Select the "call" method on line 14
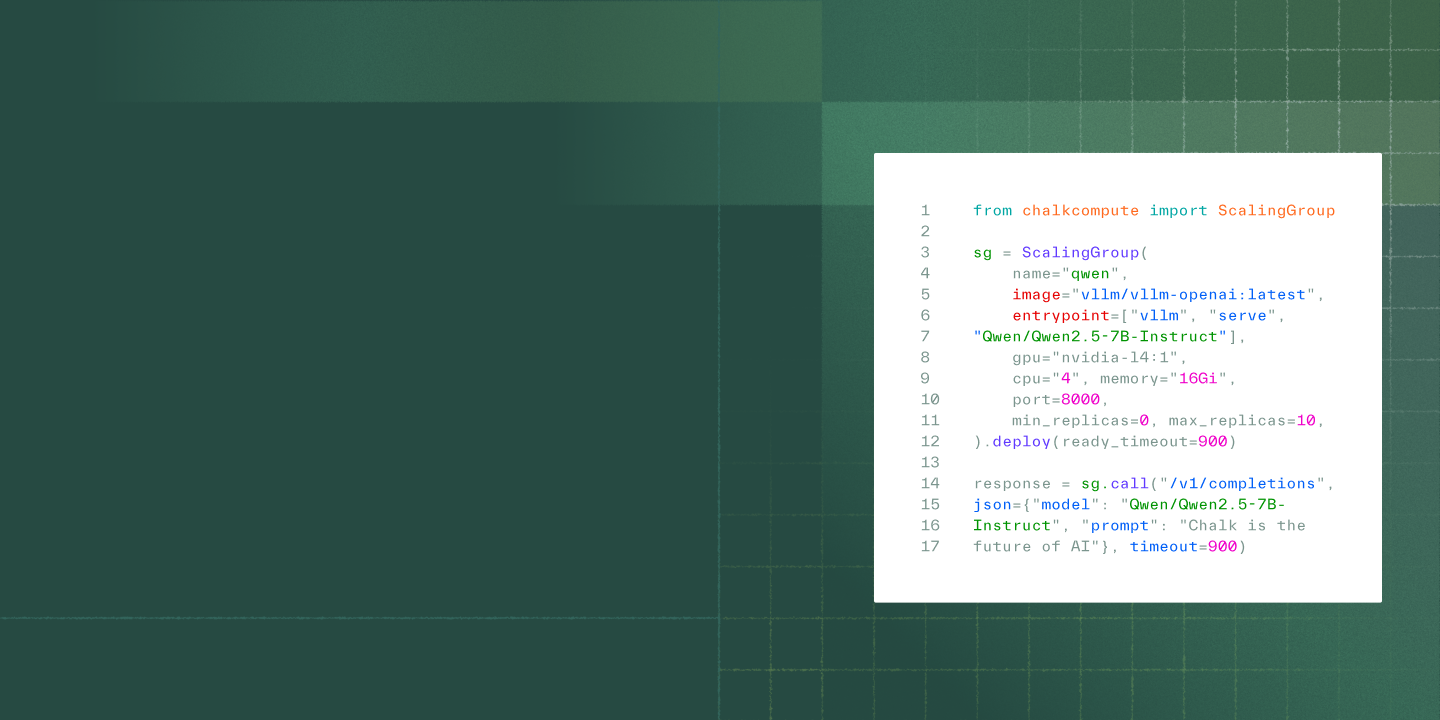This screenshot has width=1440, height=720. [1129, 484]
